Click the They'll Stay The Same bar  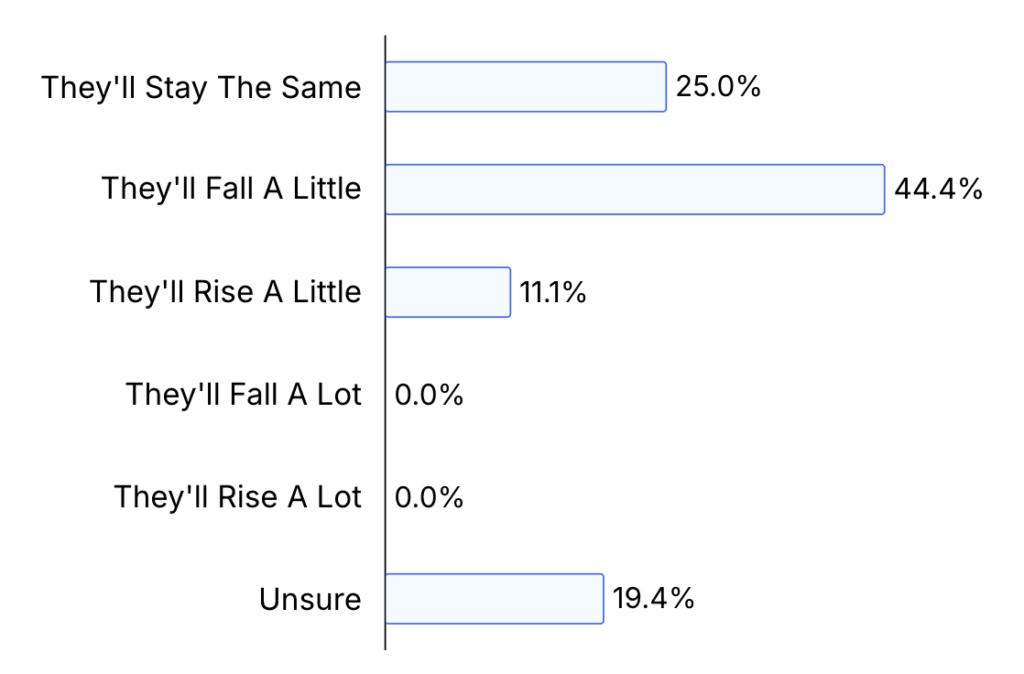tap(526, 87)
